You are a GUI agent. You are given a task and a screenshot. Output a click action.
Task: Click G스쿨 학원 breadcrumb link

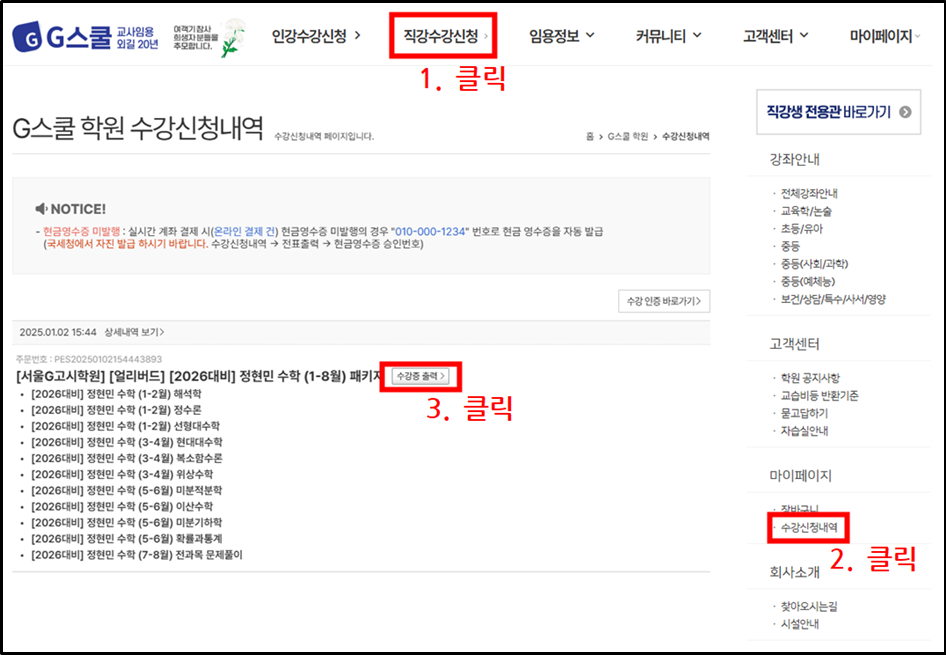pyautogui.click(x=627, y=137)
